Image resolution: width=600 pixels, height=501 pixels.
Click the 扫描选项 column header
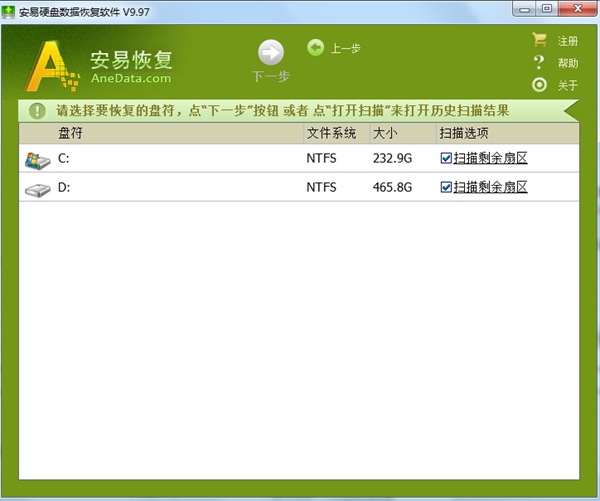pos(463,133)
